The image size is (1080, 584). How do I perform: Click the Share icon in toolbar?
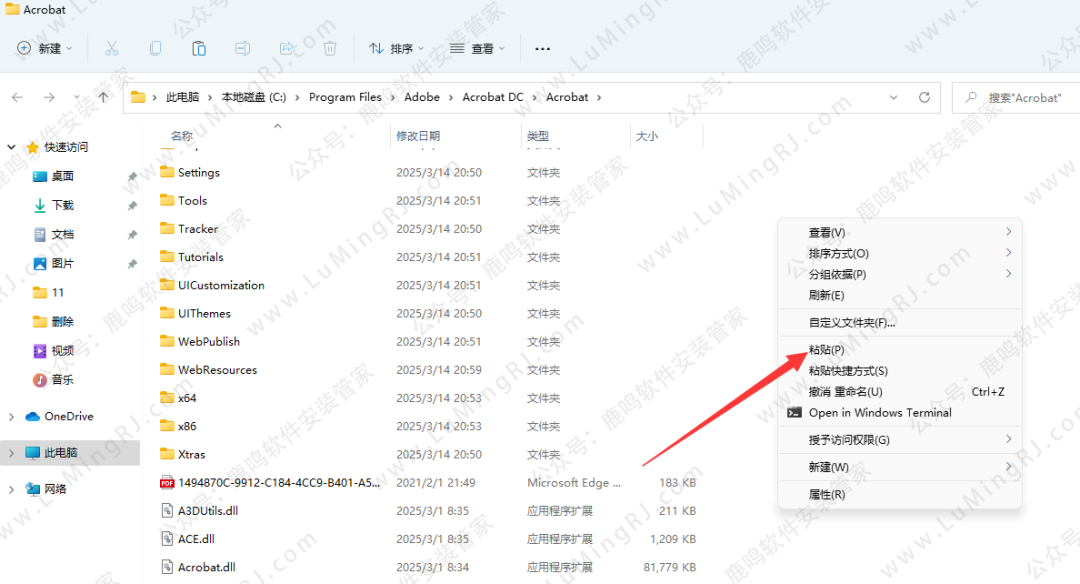point(287,48)
